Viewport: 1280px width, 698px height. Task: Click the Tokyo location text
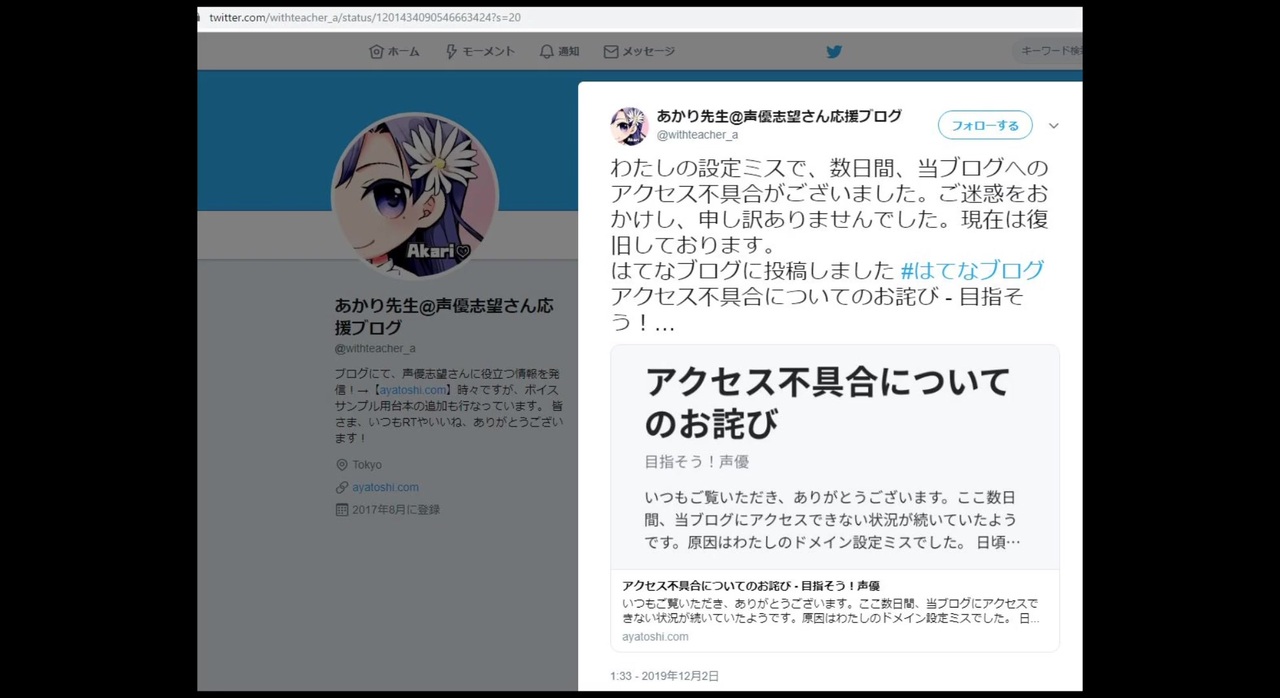coord(367,465)
